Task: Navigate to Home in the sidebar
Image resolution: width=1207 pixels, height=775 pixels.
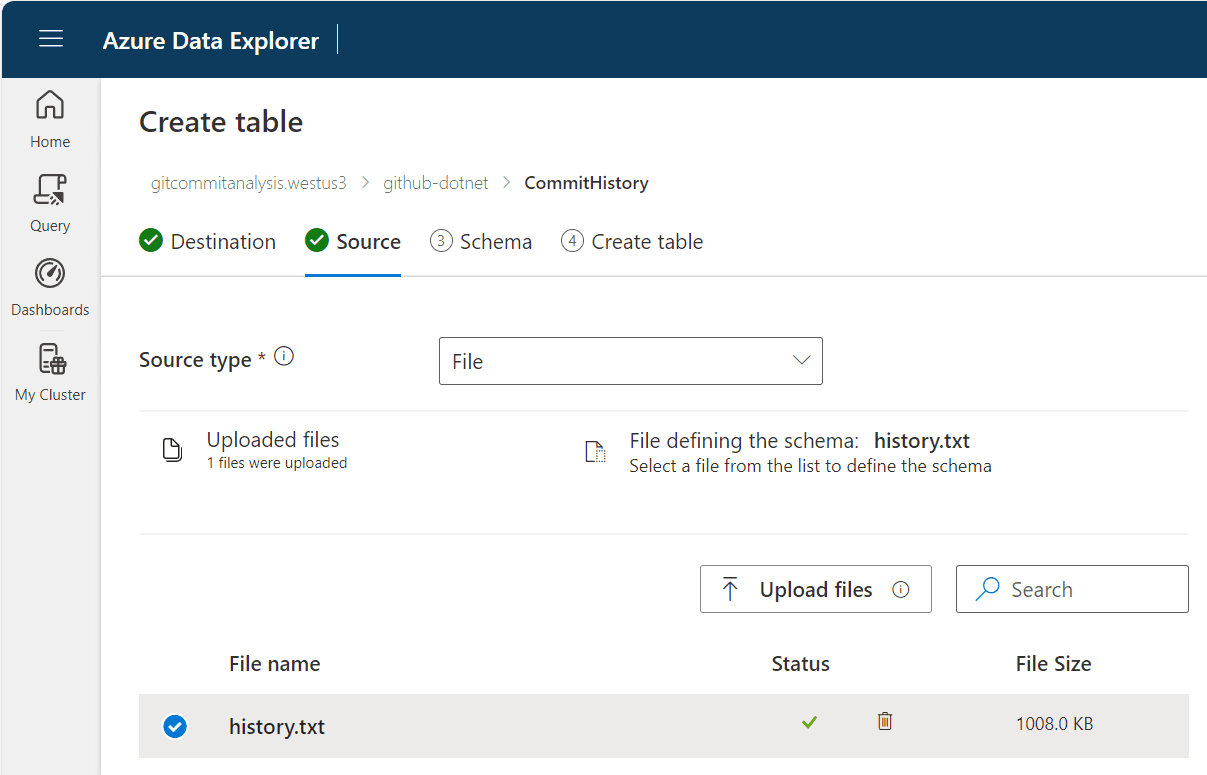Action: coord(49,116)
